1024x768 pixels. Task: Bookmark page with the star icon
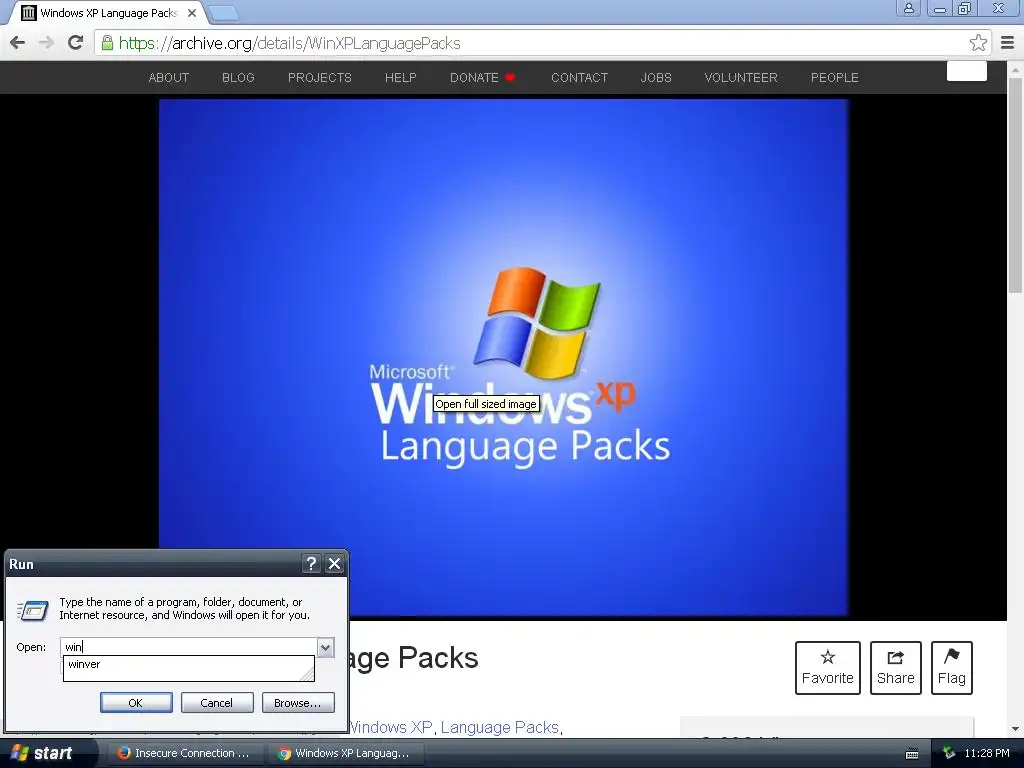pos(978,43)
